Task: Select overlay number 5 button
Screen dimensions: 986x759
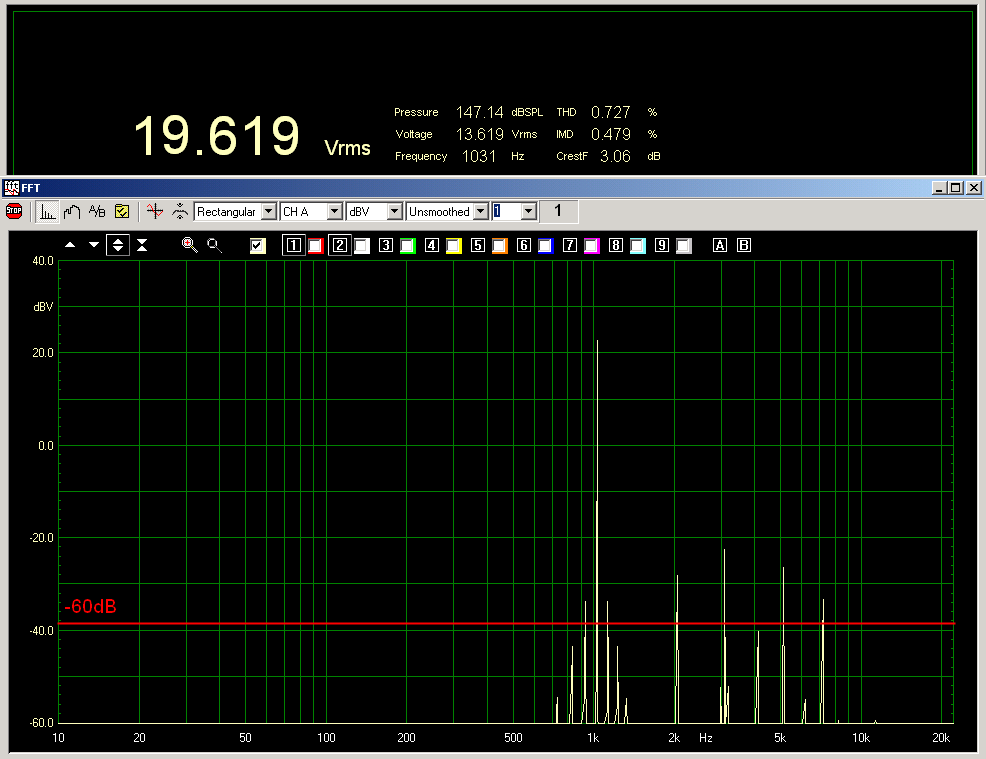Action: point(478,245)
